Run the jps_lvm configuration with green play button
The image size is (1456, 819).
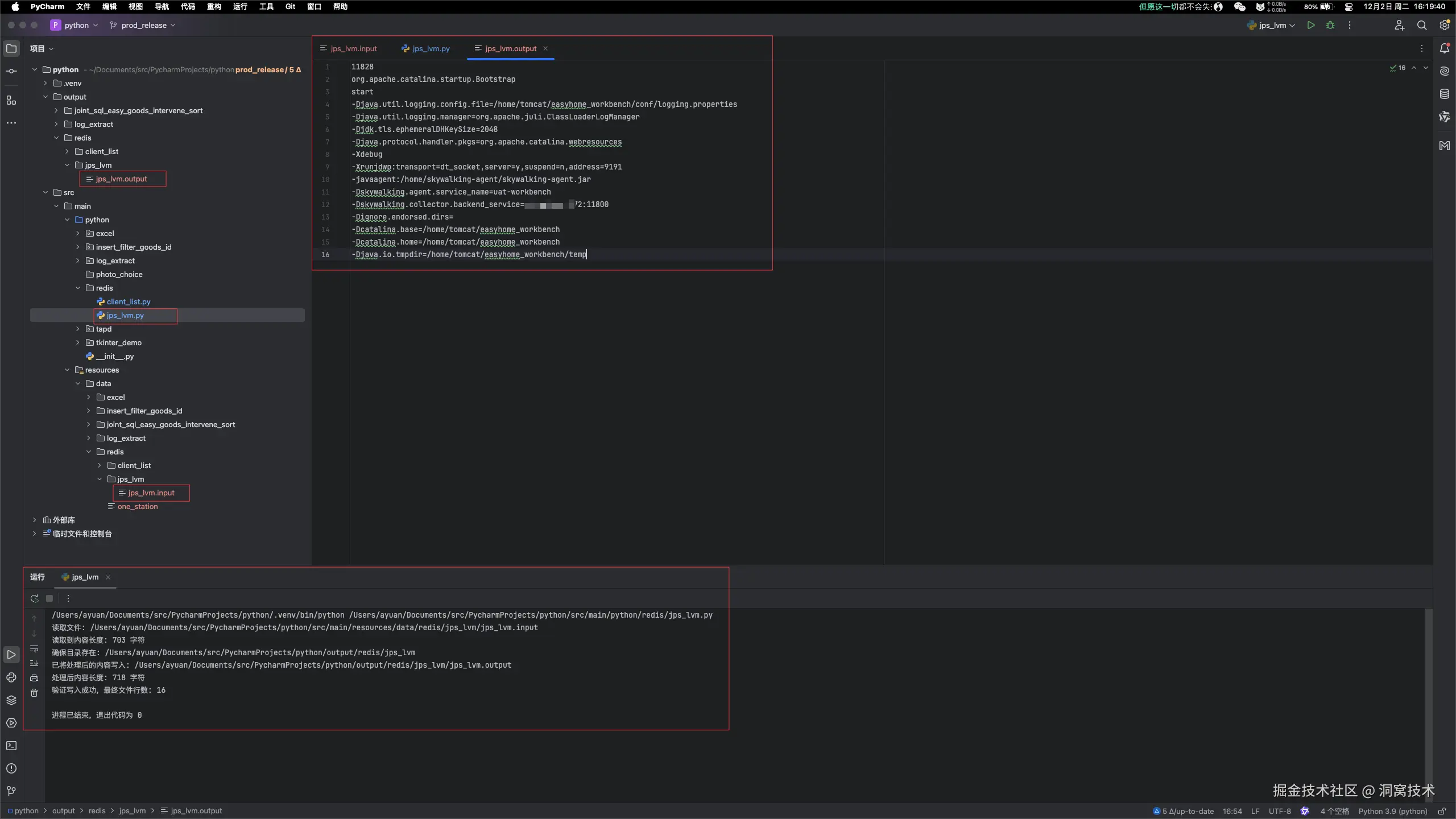1311,25
